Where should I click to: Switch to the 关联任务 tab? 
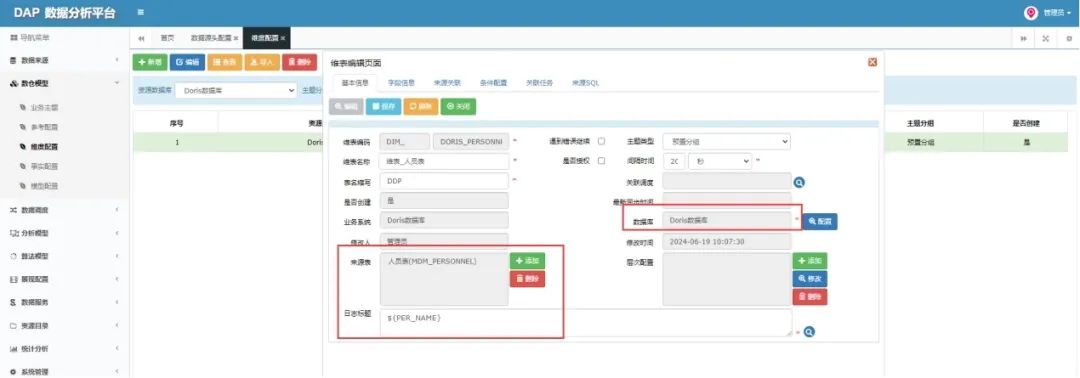tap(539, 83)
